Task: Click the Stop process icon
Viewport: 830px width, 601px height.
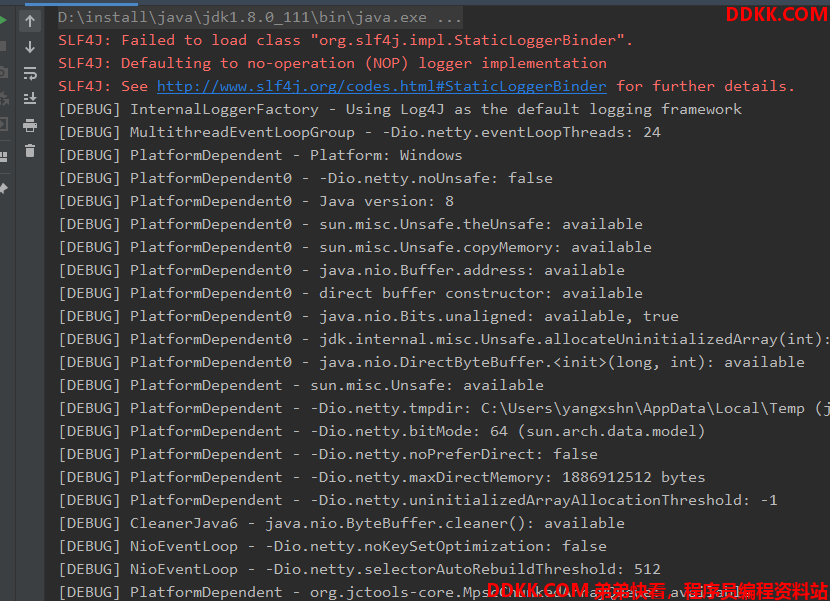Action: point(3,46)
